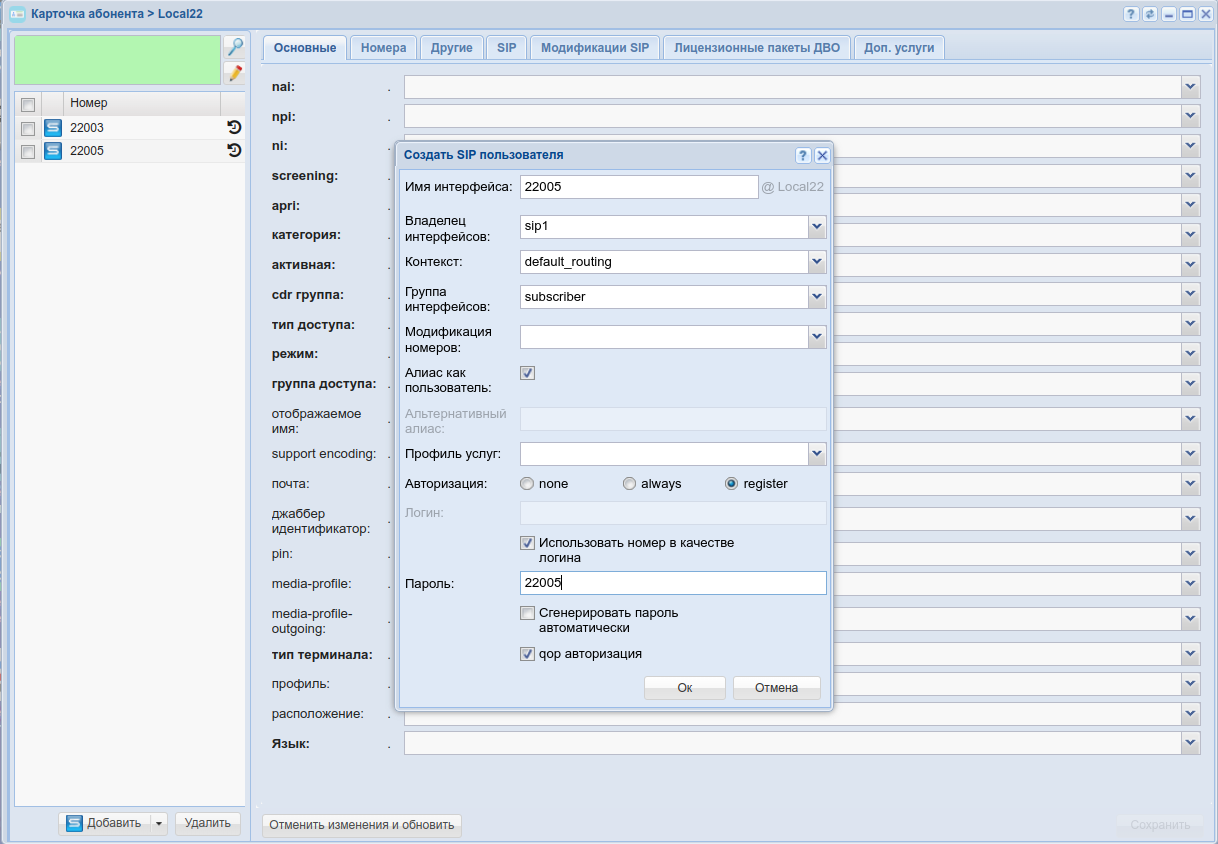Open the Добавить button dropdown arrow
The image size is (1218, 844).
click(159, 824)
